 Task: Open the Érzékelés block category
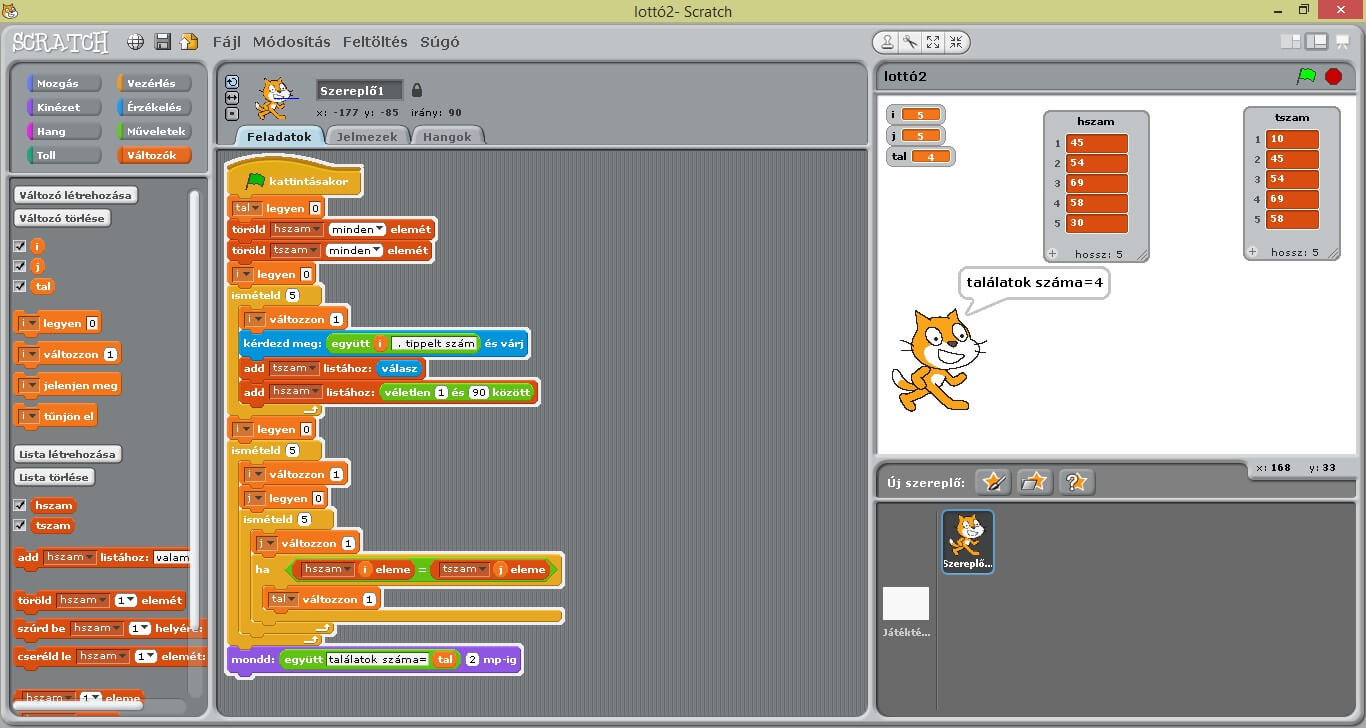click(154, 108)
